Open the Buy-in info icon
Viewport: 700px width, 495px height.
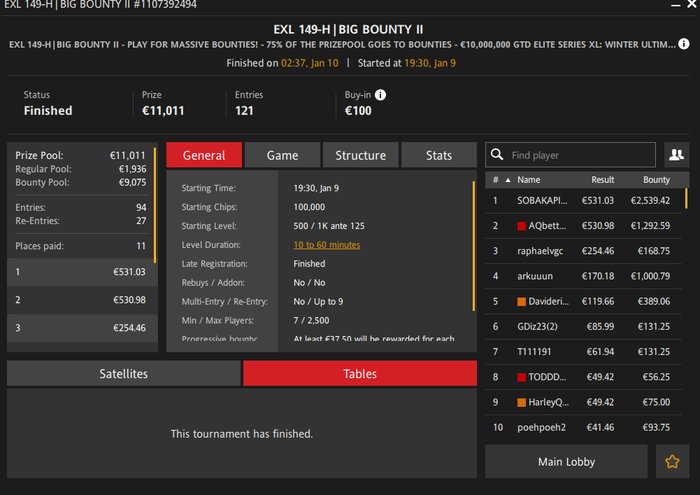380,95
